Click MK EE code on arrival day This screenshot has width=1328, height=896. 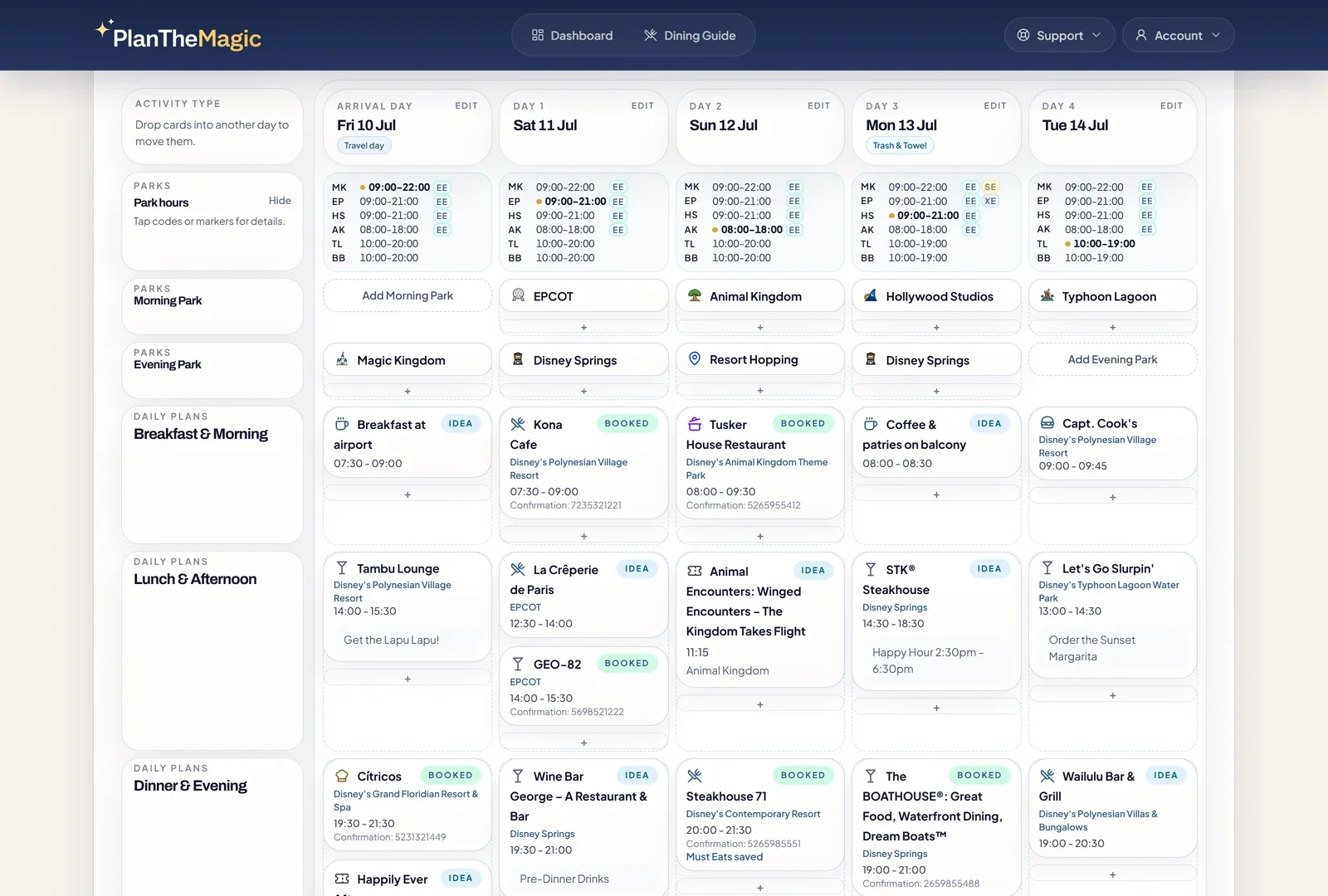[442, 187]
